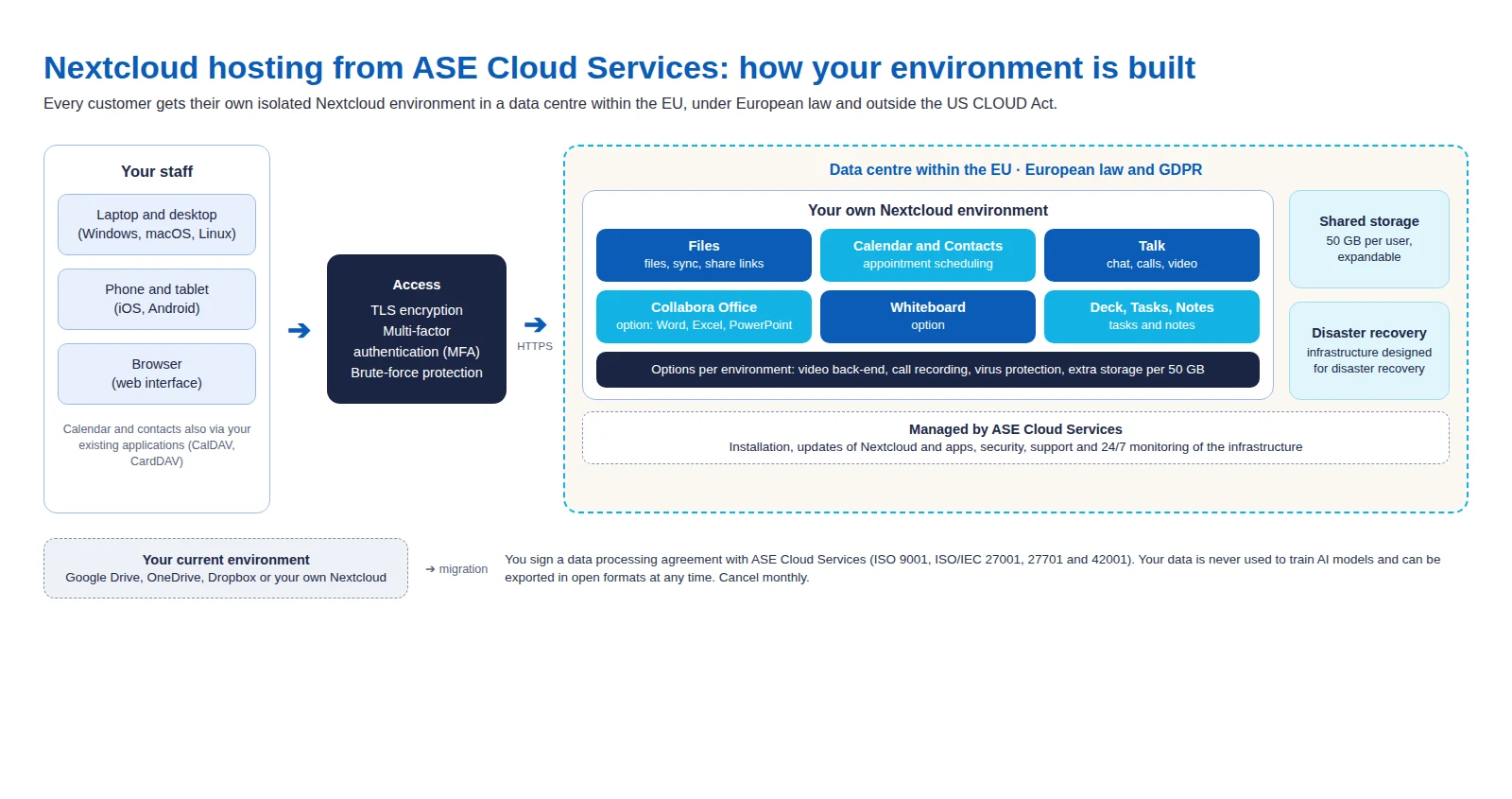The width and height of the screenshot is (1512, 799).
Task: Click the Disaster recovery card
Action: 1369,351
